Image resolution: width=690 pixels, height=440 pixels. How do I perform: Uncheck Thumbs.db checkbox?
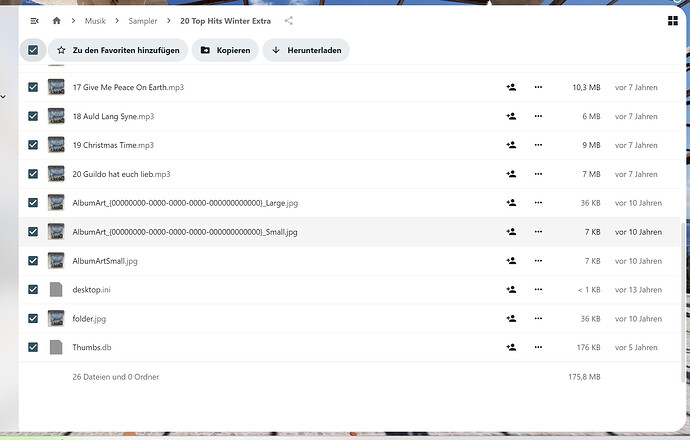33,347
